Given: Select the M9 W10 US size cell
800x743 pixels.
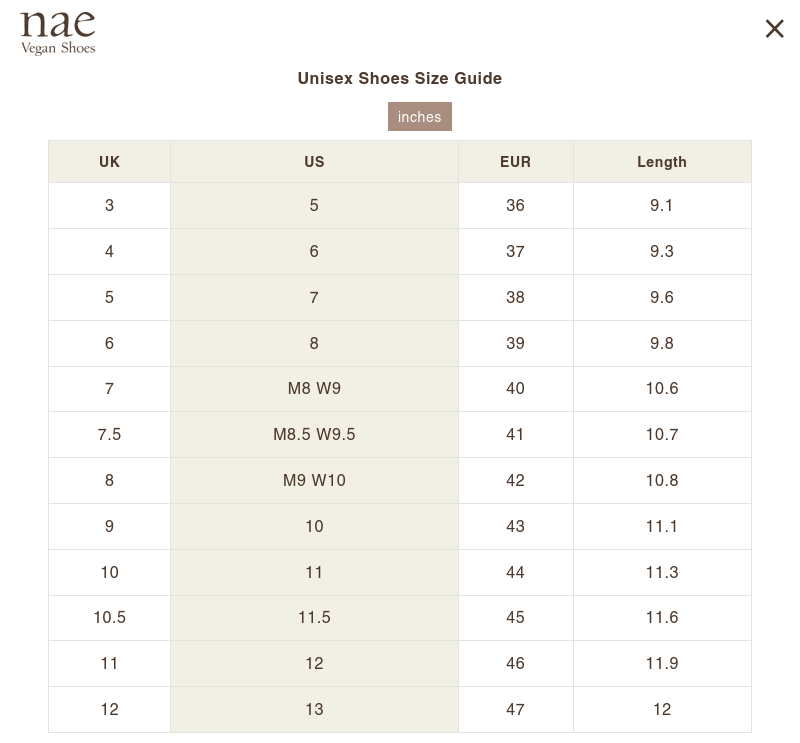Looking at the screenshot, I should point(314,481).
